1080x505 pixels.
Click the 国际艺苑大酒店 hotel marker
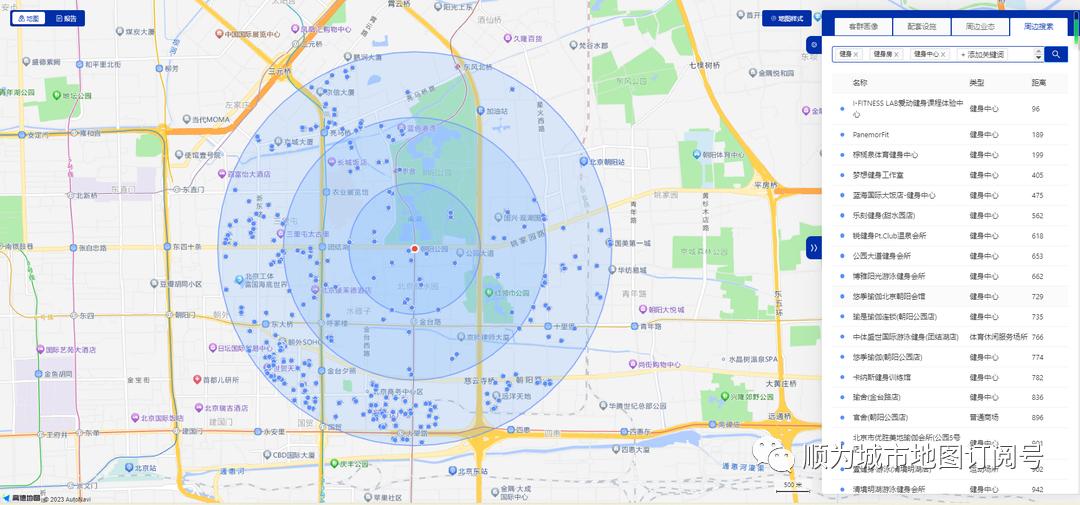(41, 349)
